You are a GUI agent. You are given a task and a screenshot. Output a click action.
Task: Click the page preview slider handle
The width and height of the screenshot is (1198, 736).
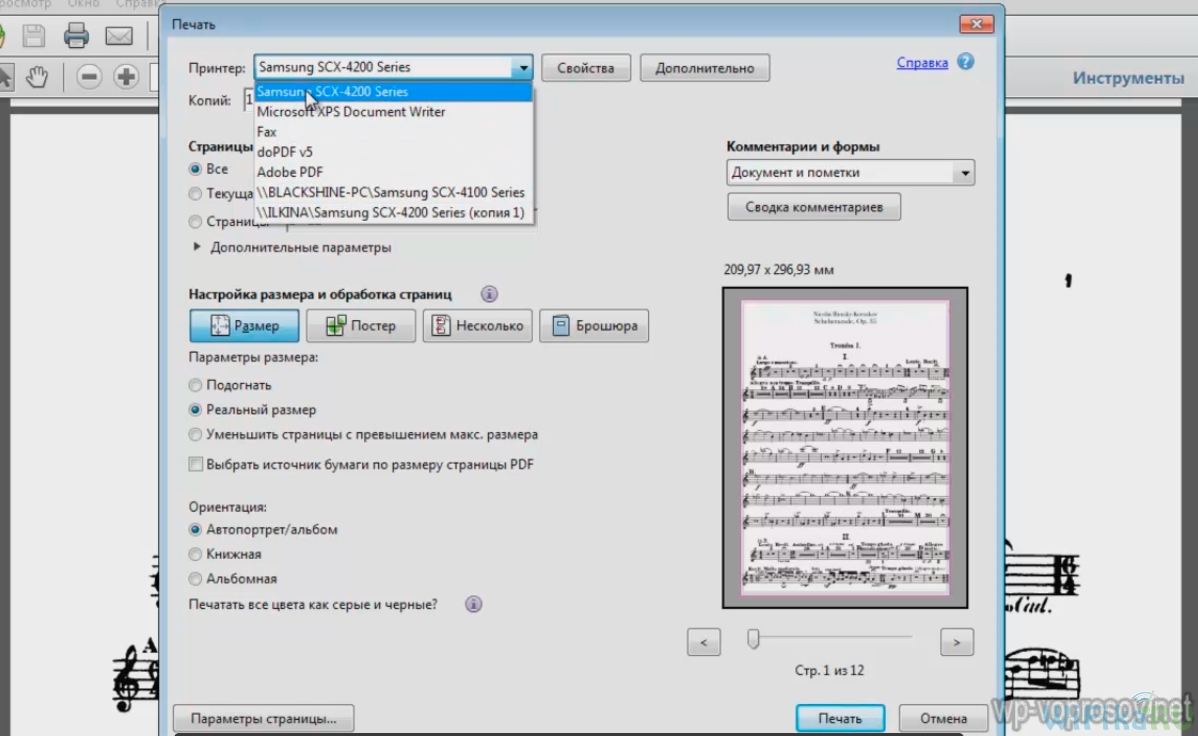[x=753, y=639]
